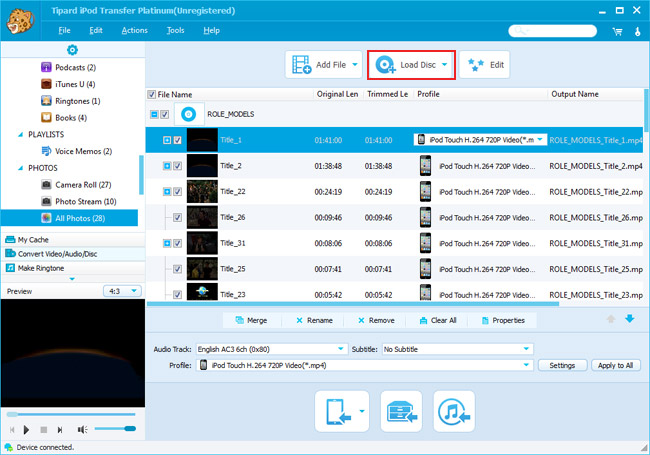Collapse the ROLE_MODELS disc group
This screenshot has width=650, height=455.
point(154,114)
